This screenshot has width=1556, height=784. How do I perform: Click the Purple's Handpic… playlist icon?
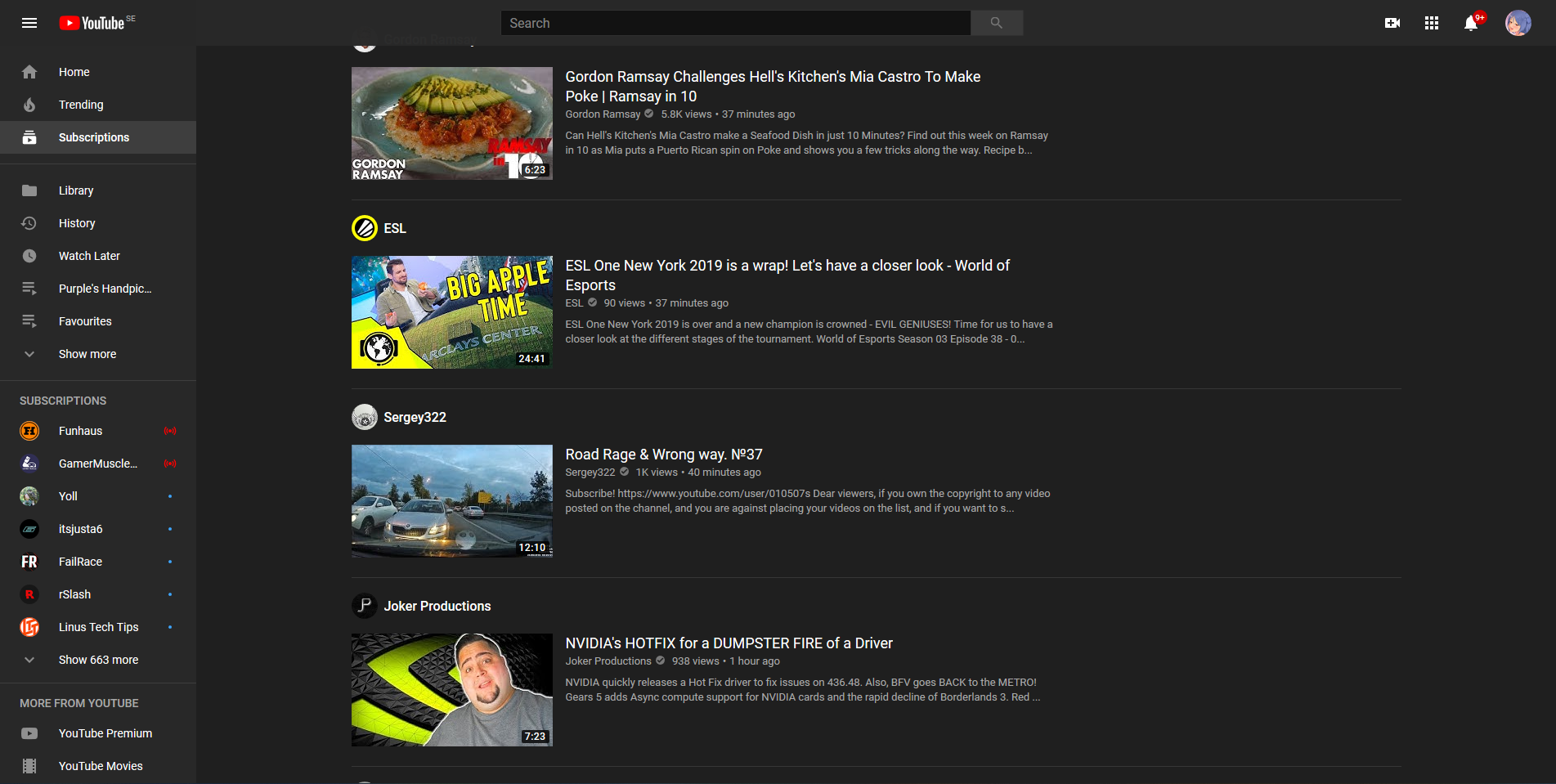[x=29, y=289]
